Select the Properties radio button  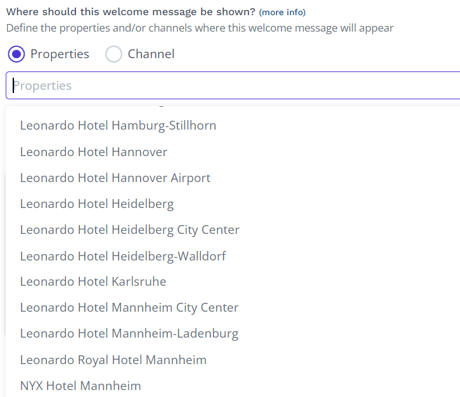(x=16, y=54)
